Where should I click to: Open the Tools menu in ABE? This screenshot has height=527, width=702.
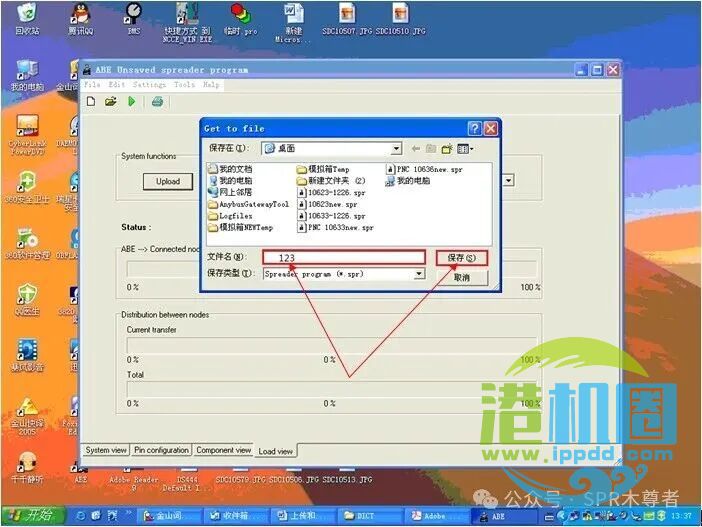coord(184,84)
